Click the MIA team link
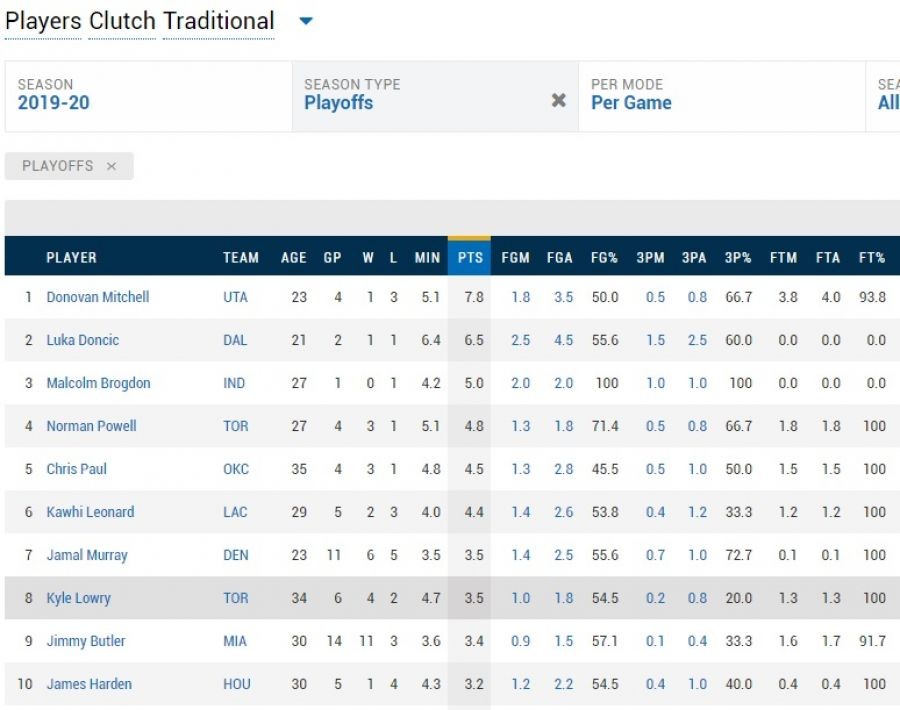 235,641
